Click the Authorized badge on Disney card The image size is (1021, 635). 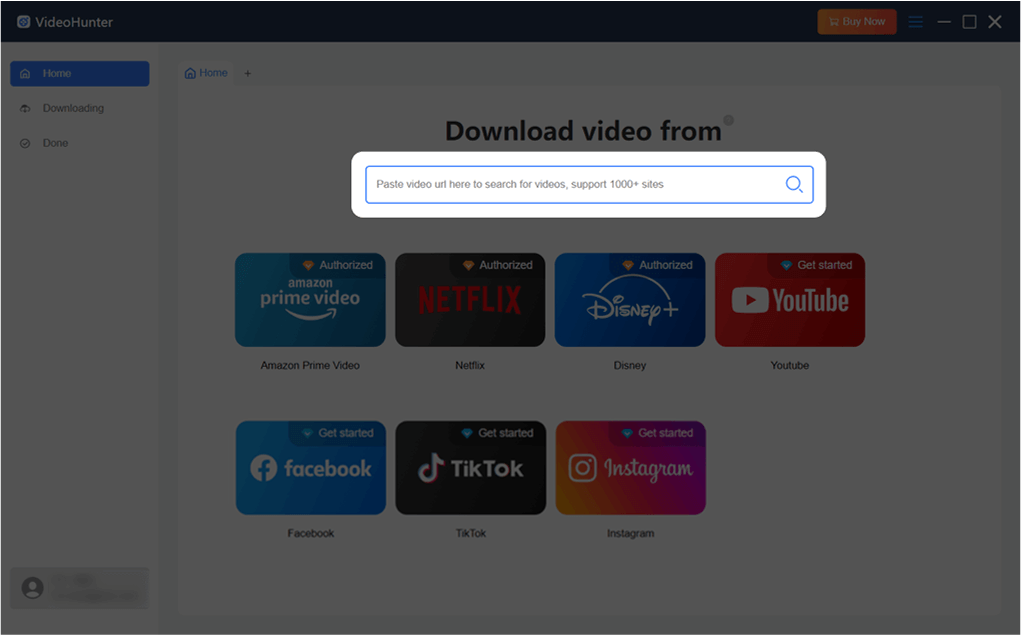tap(658, 265)
